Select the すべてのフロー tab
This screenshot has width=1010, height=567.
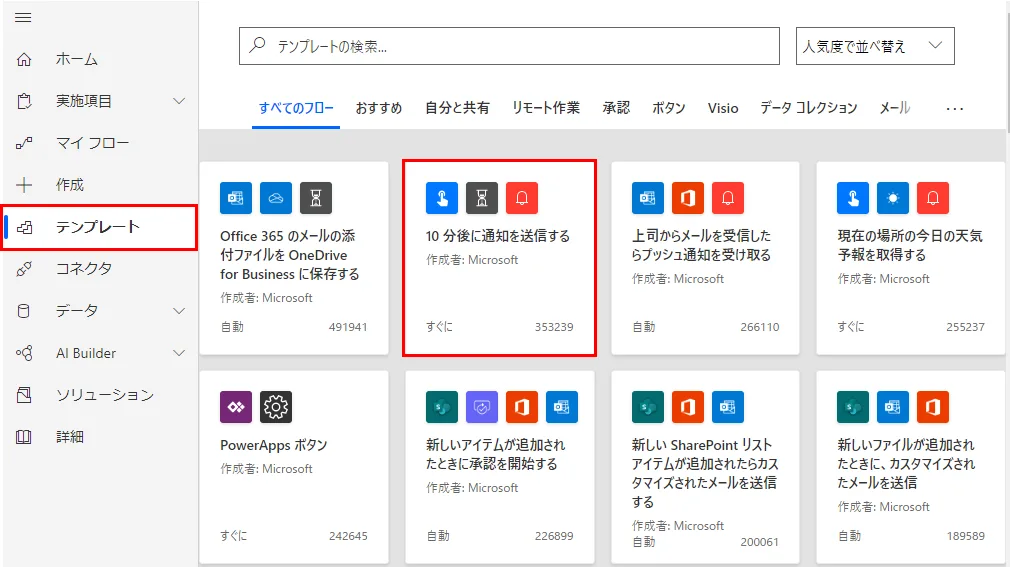(x=296, y=108)
